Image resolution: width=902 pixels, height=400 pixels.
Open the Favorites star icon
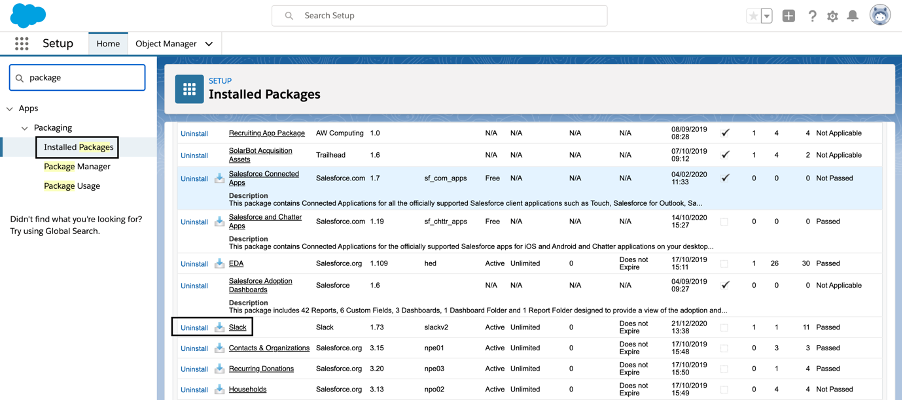pos(753,16)
